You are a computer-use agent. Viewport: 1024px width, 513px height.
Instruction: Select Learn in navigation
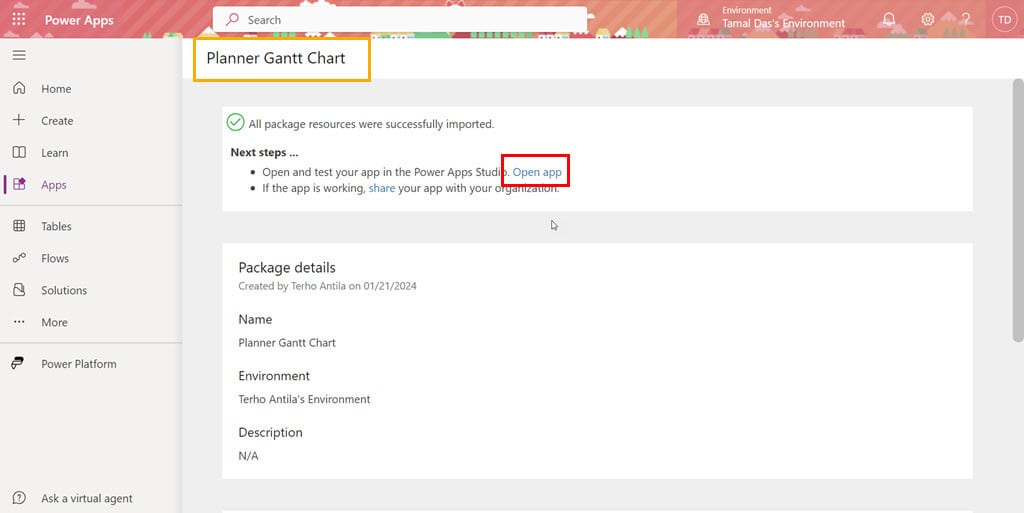coord(54,153)
